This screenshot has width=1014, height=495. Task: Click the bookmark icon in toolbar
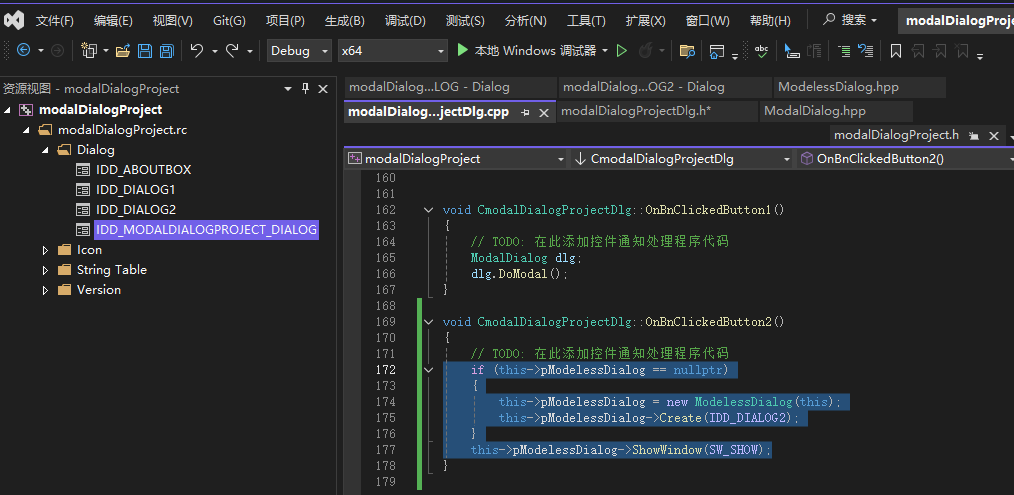pyautogui.click(x=896, y=51)
